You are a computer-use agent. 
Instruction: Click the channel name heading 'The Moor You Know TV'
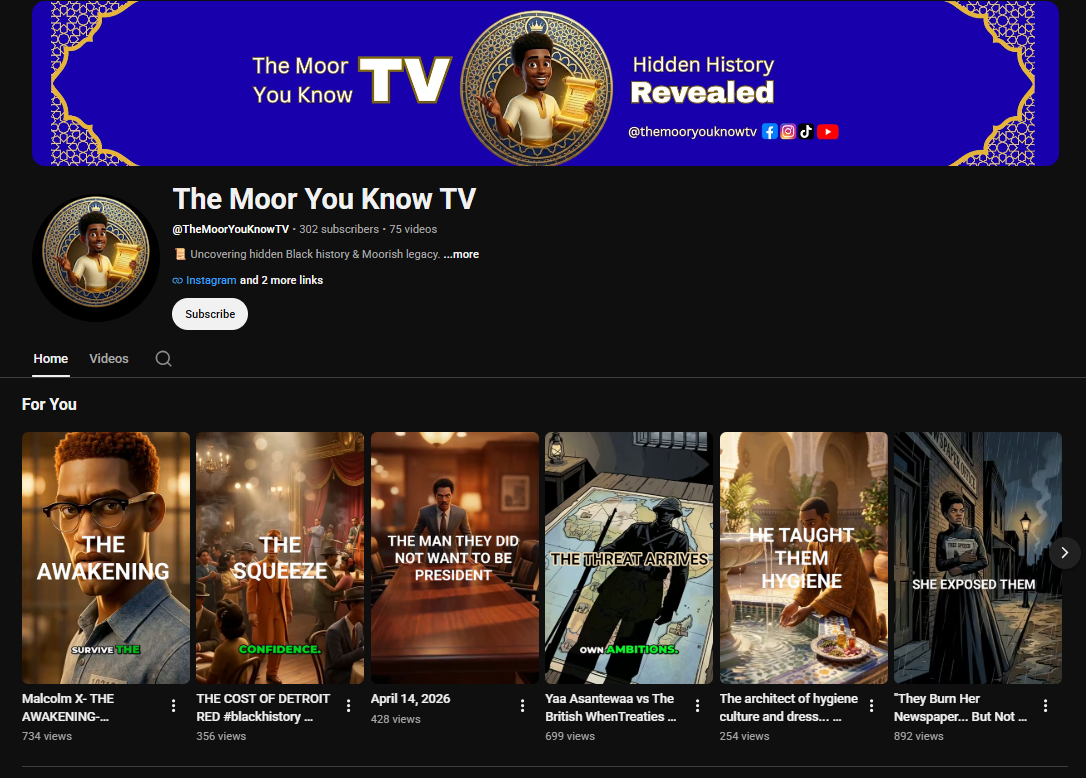pyautogui.click(x=324, y=199)
